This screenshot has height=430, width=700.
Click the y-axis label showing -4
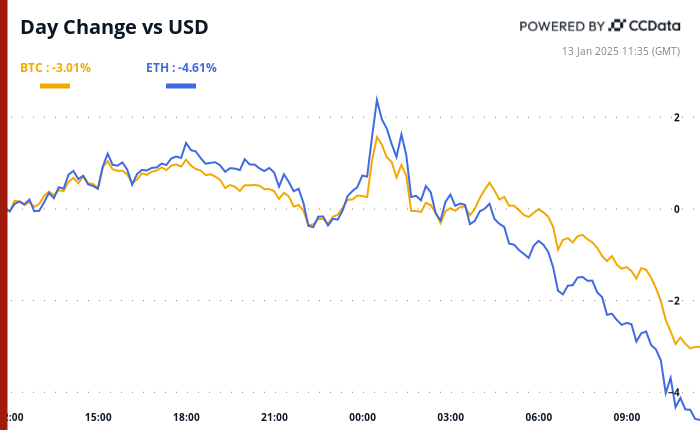675,393
